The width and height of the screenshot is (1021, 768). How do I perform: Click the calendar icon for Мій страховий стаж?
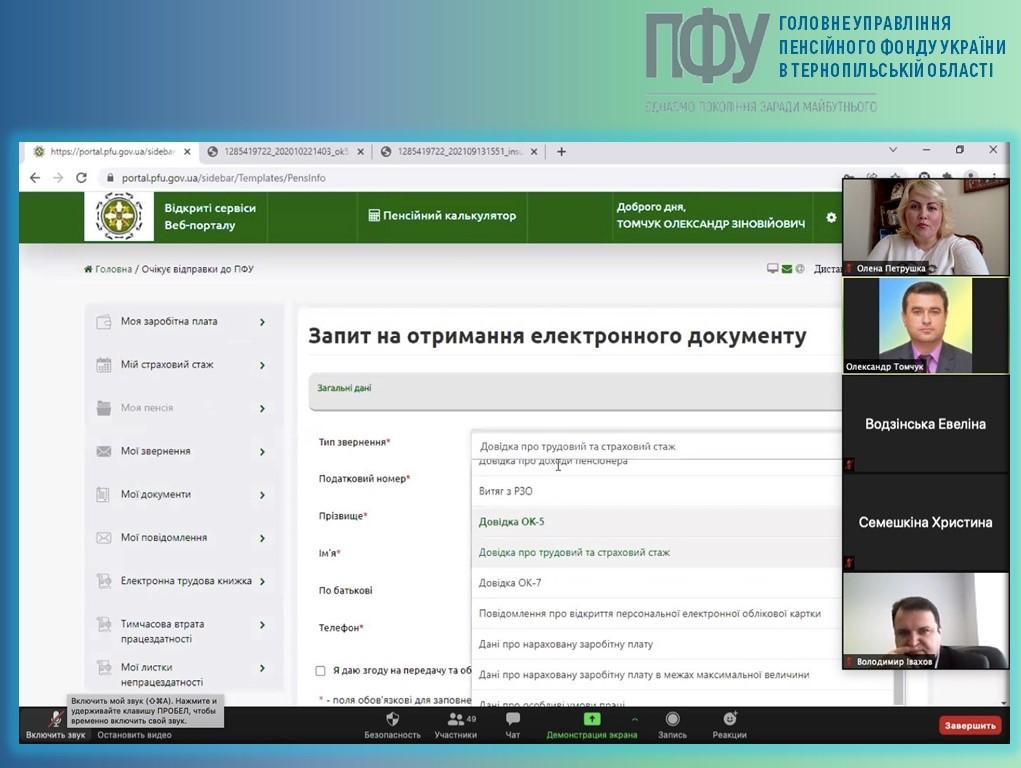(104, 365)
